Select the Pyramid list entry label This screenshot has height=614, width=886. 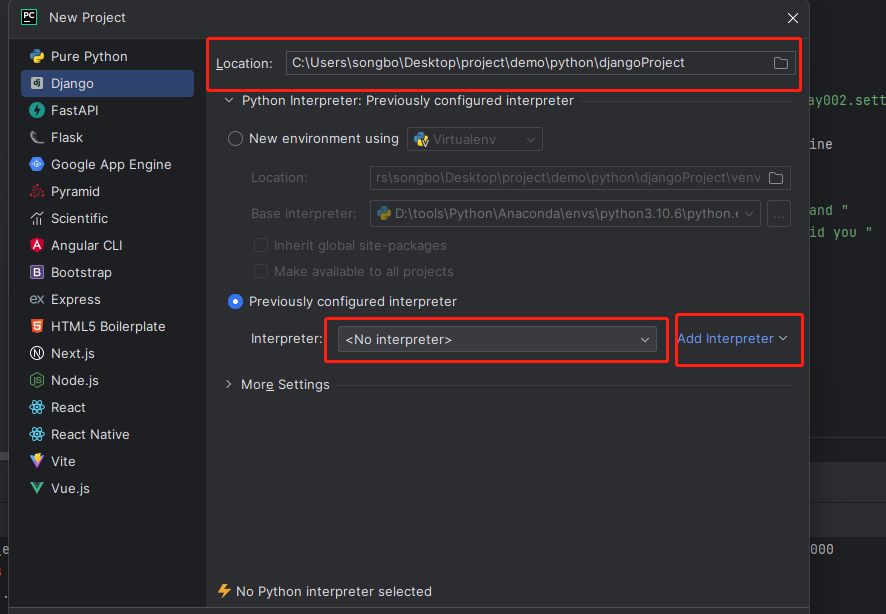75,191
